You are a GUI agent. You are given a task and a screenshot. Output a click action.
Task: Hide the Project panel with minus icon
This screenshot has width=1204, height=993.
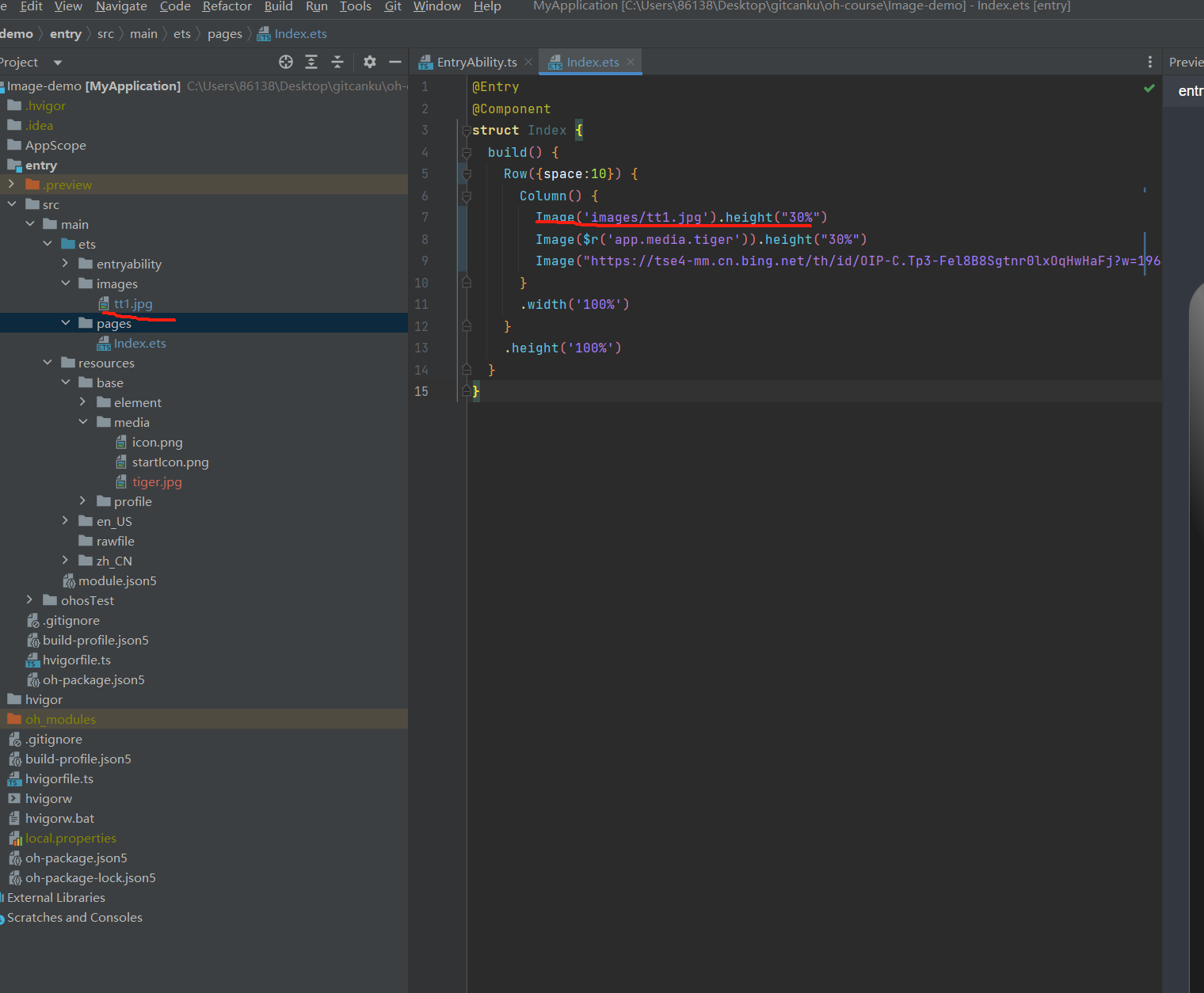pyautogui.click(x=395, y=62)
